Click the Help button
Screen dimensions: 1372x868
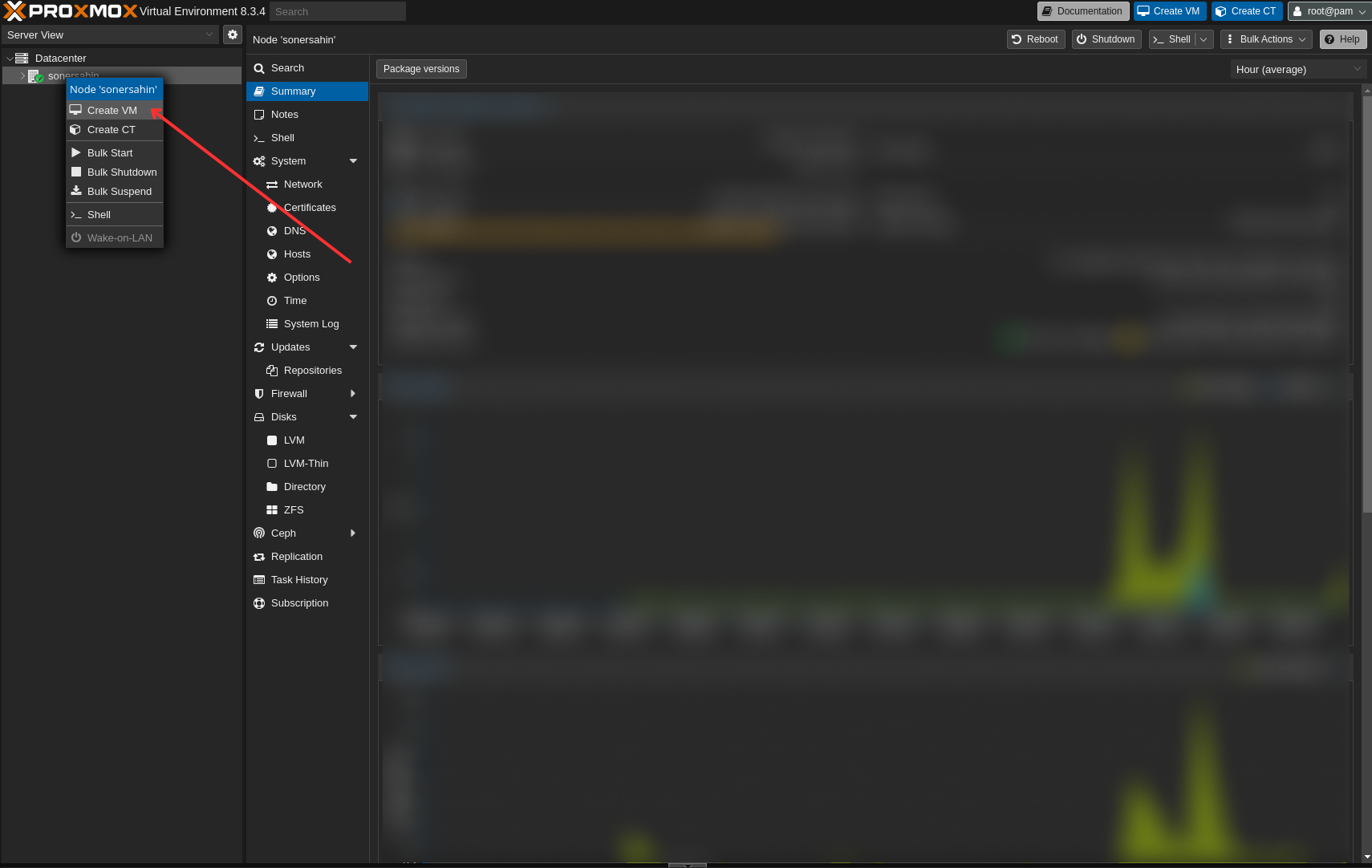click(x=1343, y=39)
